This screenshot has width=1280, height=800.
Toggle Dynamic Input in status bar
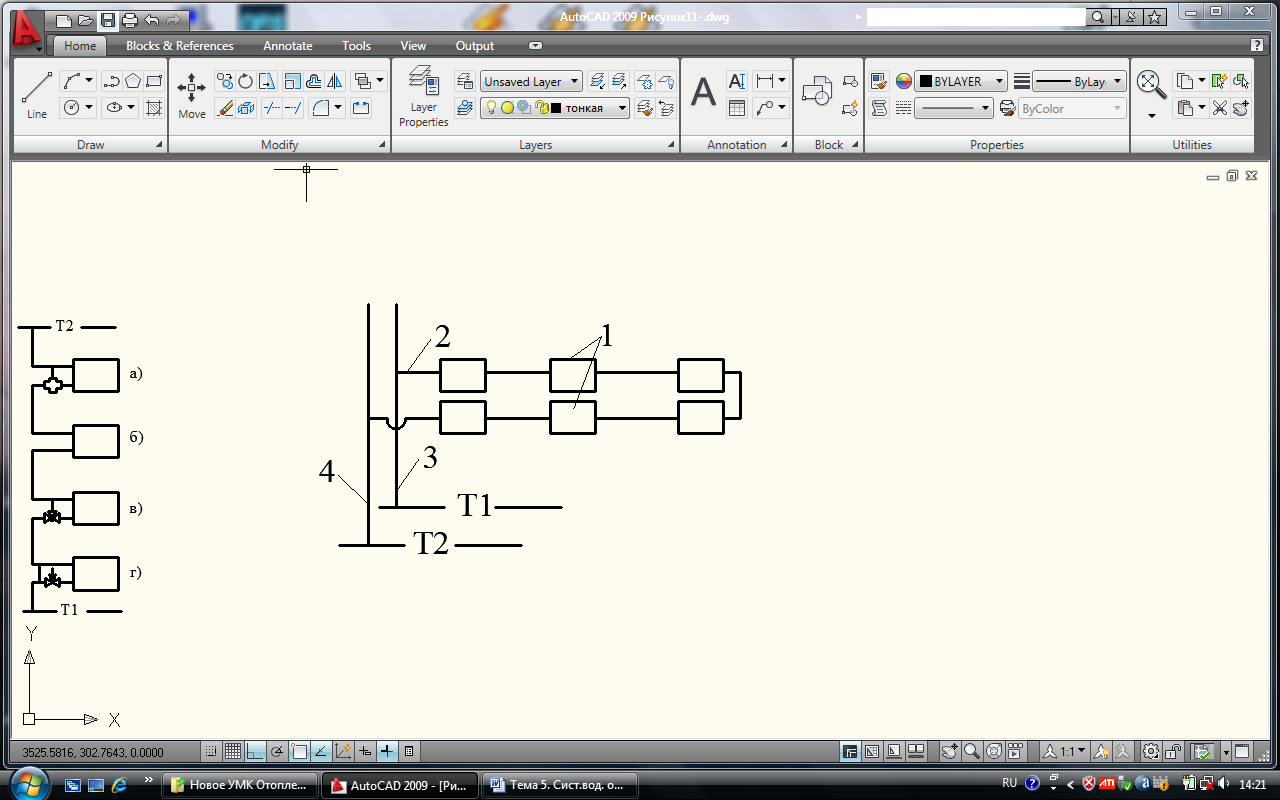365,751
